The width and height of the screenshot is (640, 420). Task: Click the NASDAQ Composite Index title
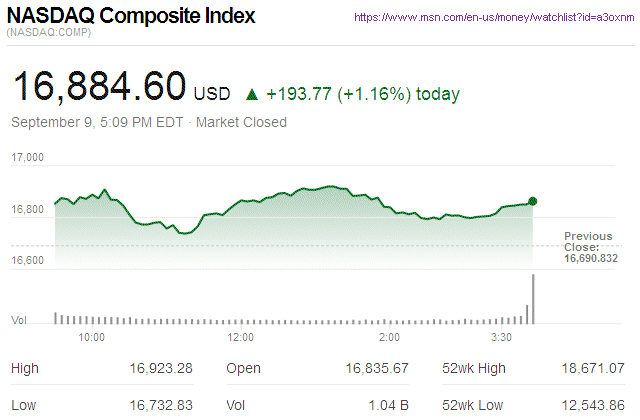tap(131, 16)
